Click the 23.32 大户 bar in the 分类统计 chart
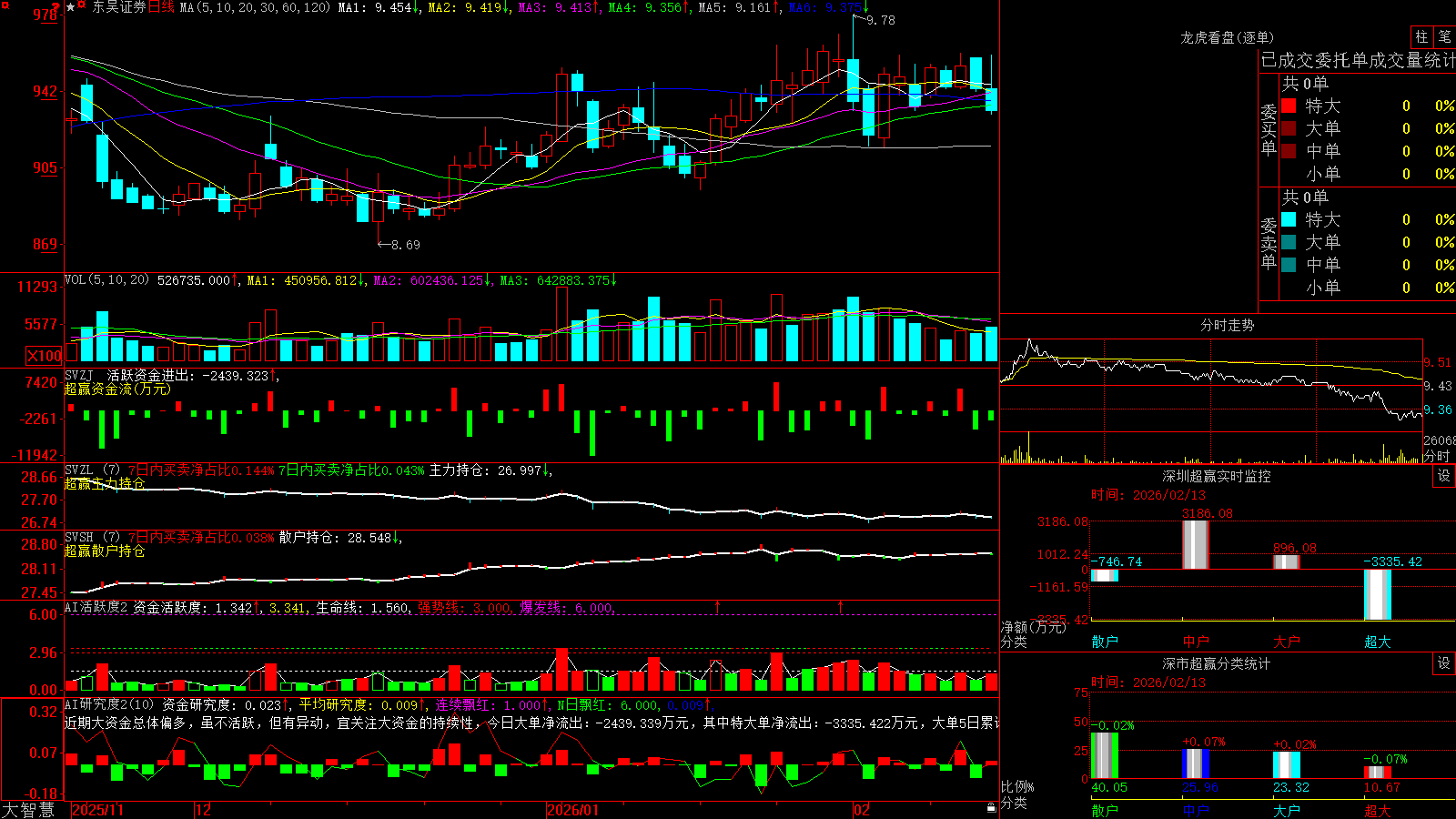The image size is (1456, 819). click(x=1287, y=765)
